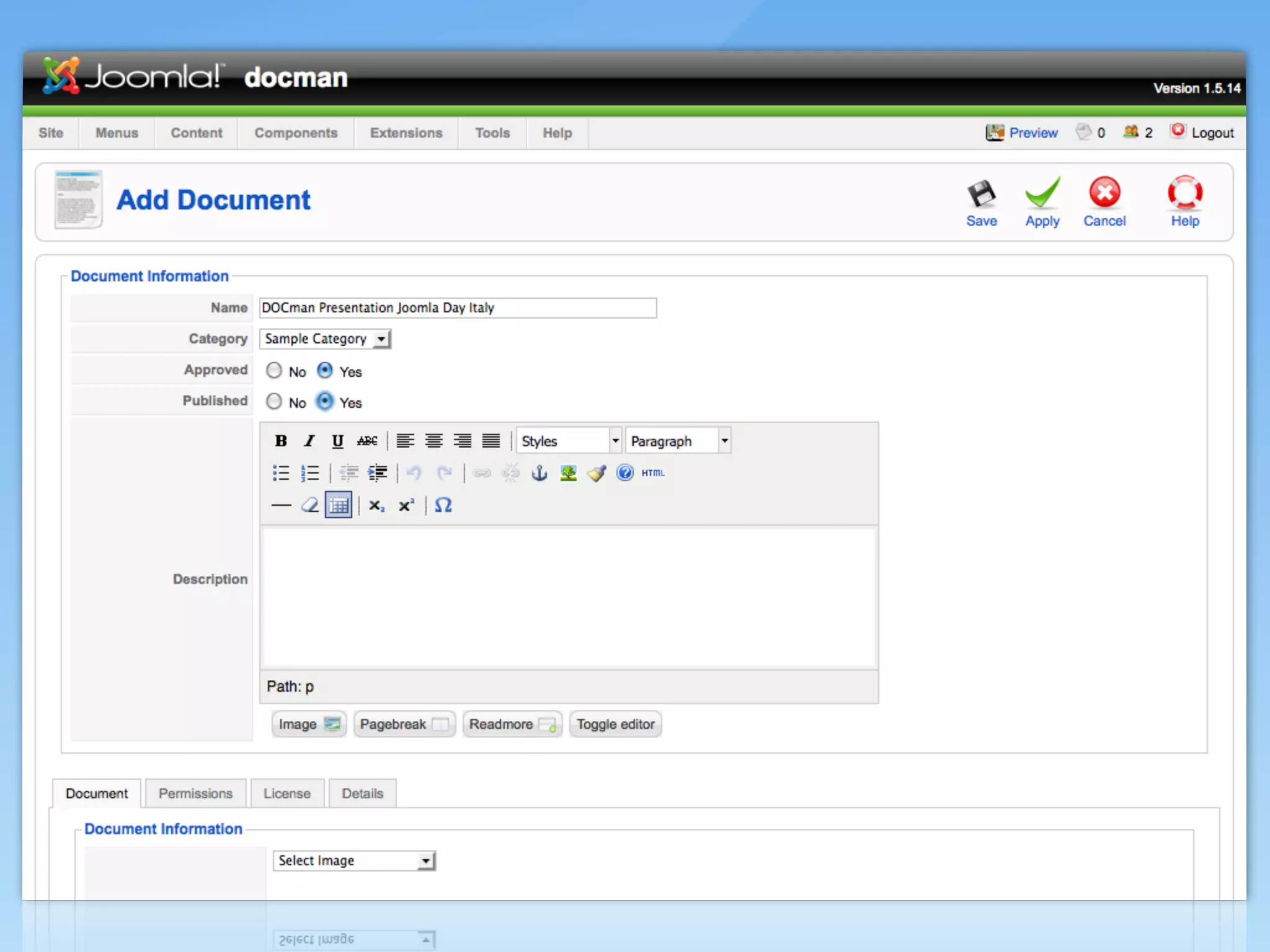Image resolution: width=1270 pixels, height=952 pixels.
Task: Insert anchor using anchor icon
Action: click(x=540, y=473)
